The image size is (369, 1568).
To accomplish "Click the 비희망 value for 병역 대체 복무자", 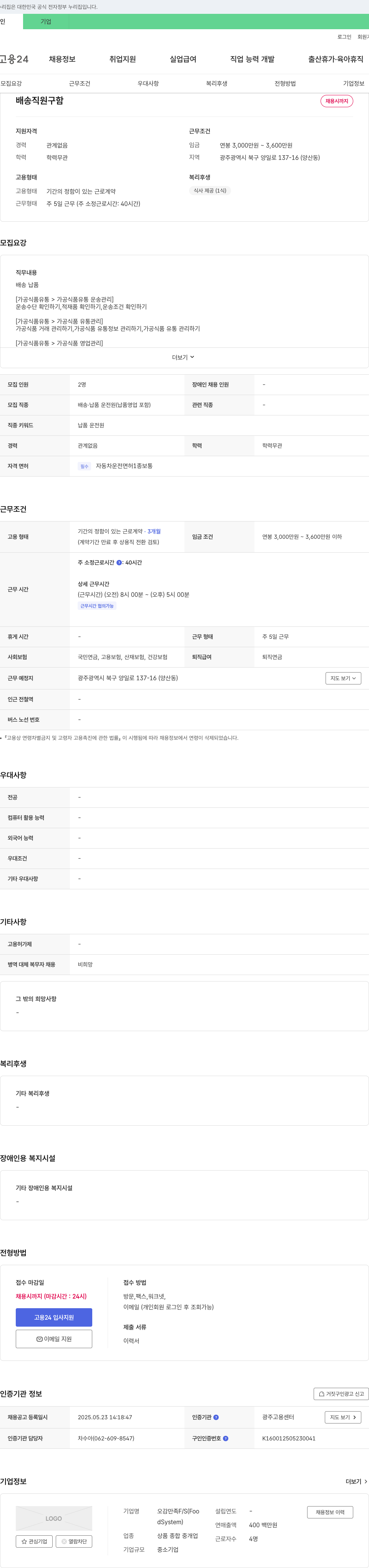I will 85,965.
